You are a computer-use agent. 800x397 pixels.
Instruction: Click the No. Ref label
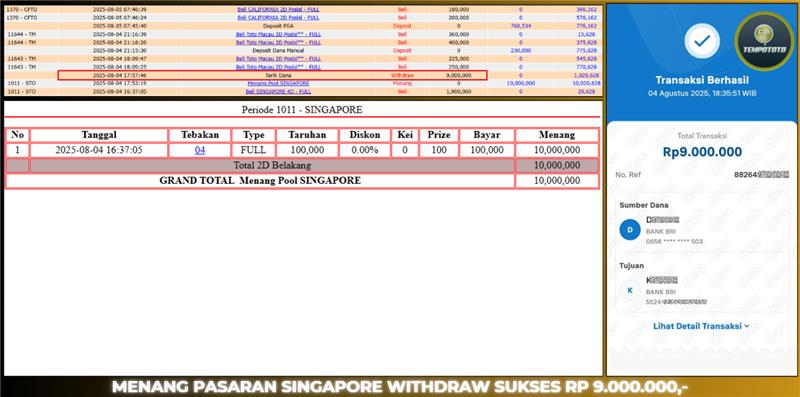[x=628, y=175]
